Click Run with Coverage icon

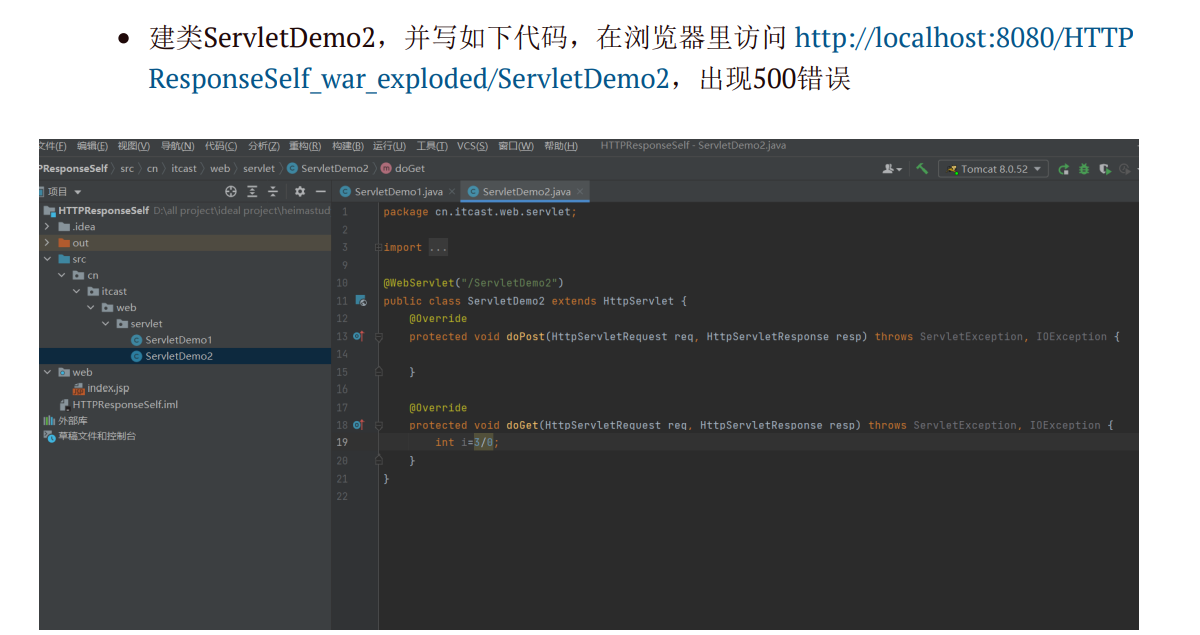point(1105,169)
